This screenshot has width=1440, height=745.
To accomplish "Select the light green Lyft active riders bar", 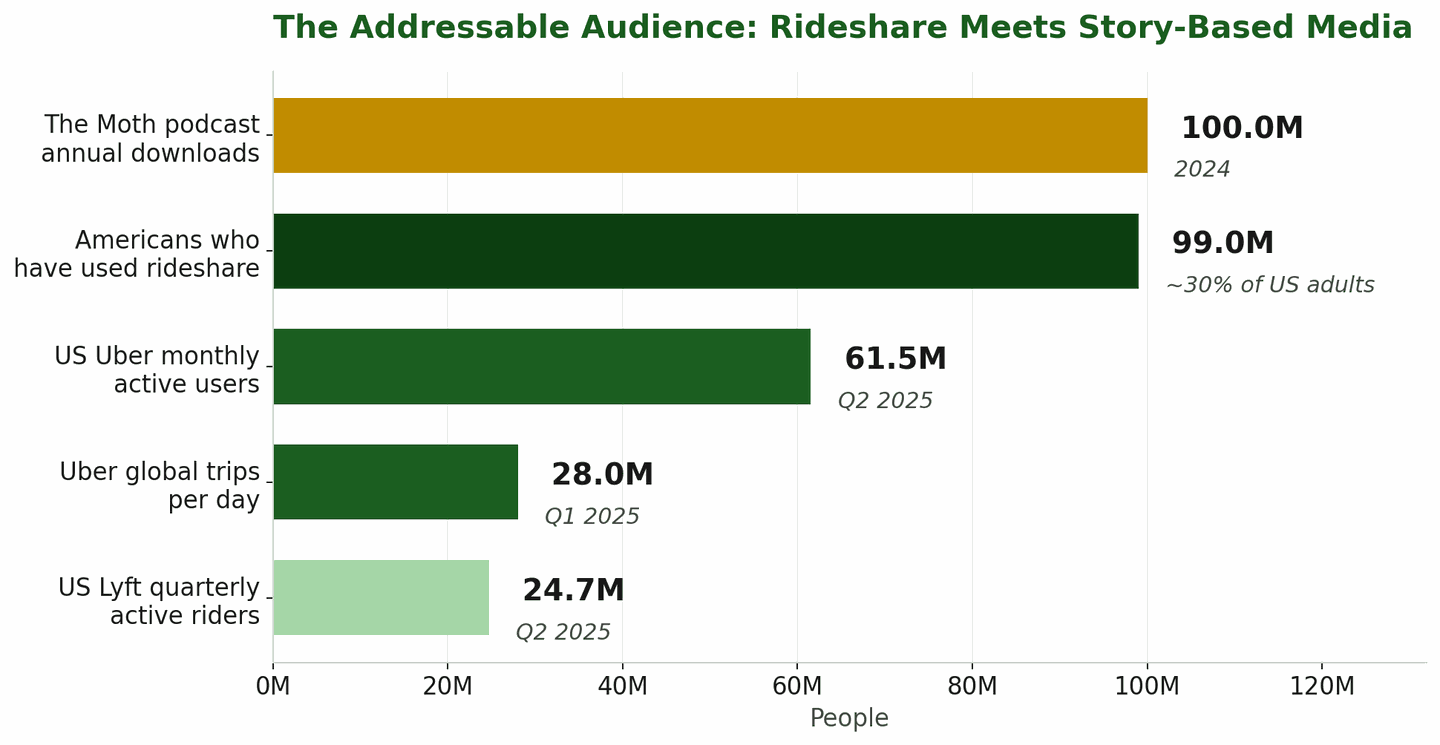I will click(381, 597).
